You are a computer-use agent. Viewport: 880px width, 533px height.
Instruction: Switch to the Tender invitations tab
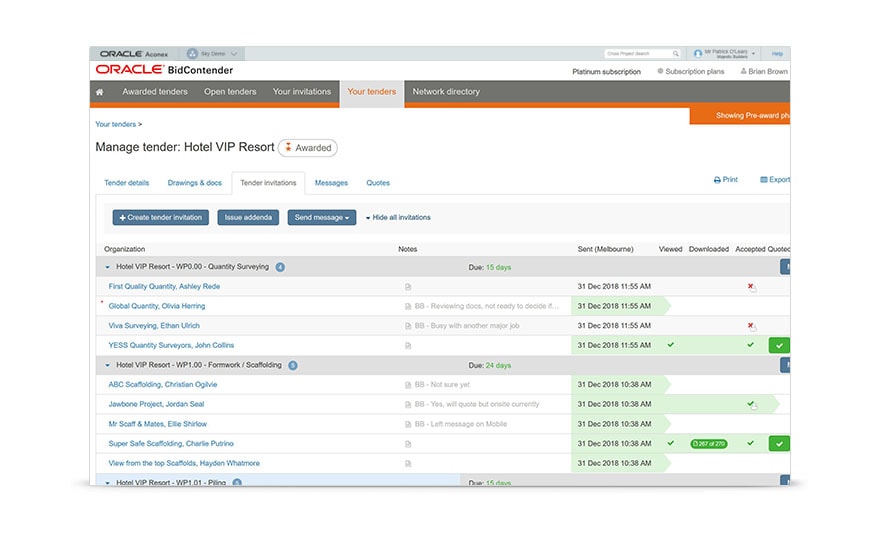click(268, 183)
